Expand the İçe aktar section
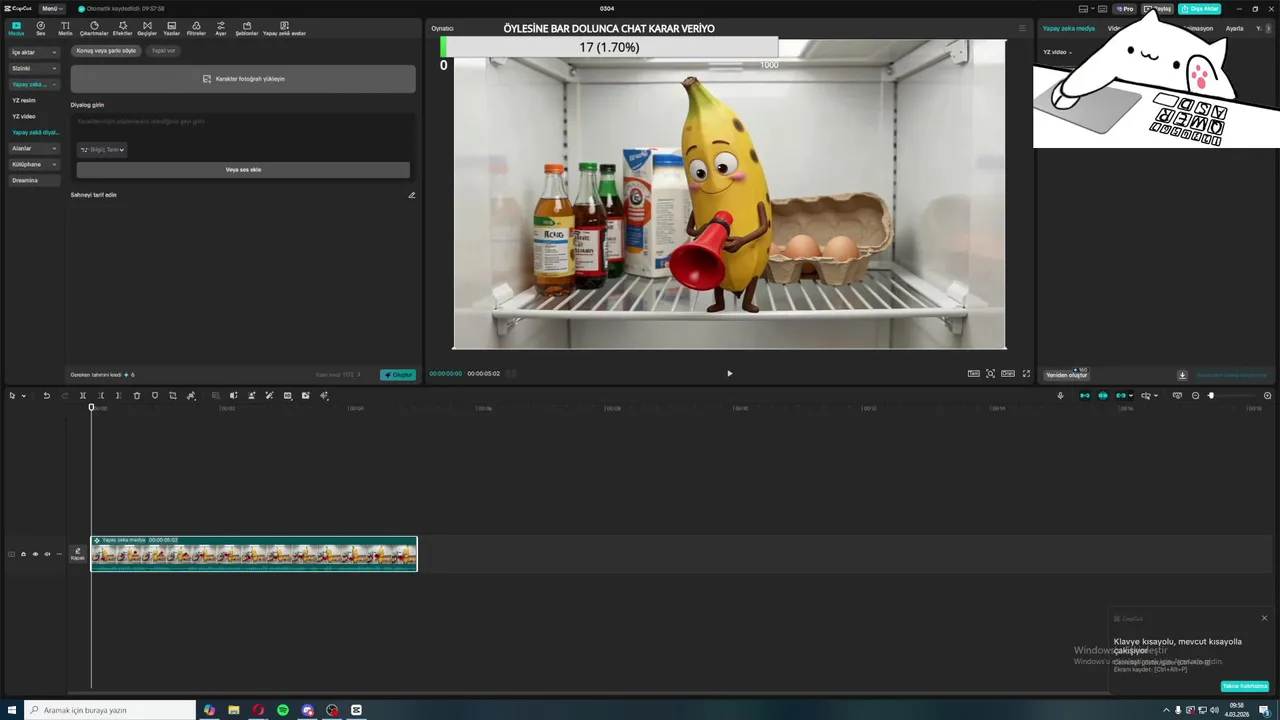 [34, 52]
